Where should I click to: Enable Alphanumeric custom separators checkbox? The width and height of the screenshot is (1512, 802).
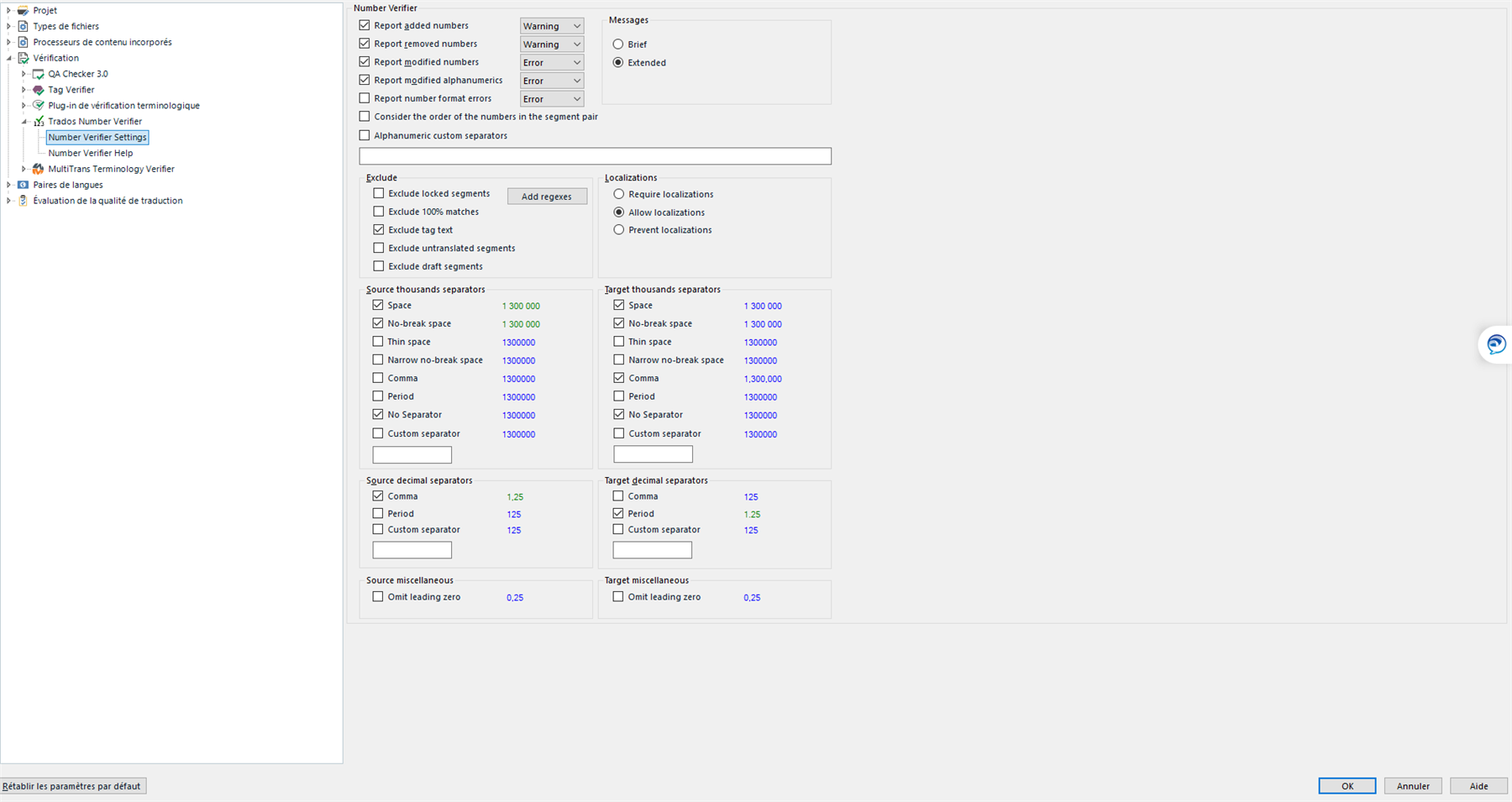point(365,135)
